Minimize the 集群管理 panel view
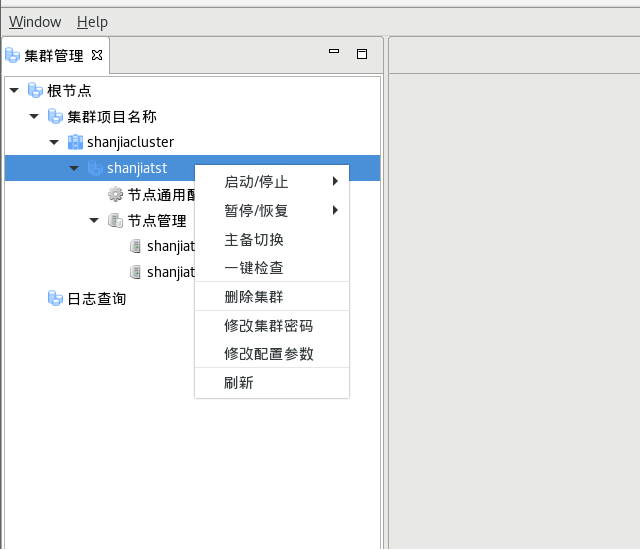The width and height of the screenshot is (641, 550). (334, 54)
